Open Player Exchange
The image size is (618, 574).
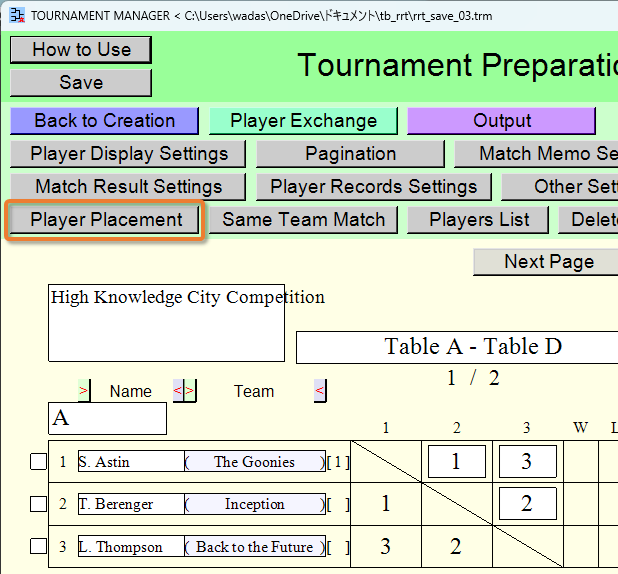(x=303, y=121)
